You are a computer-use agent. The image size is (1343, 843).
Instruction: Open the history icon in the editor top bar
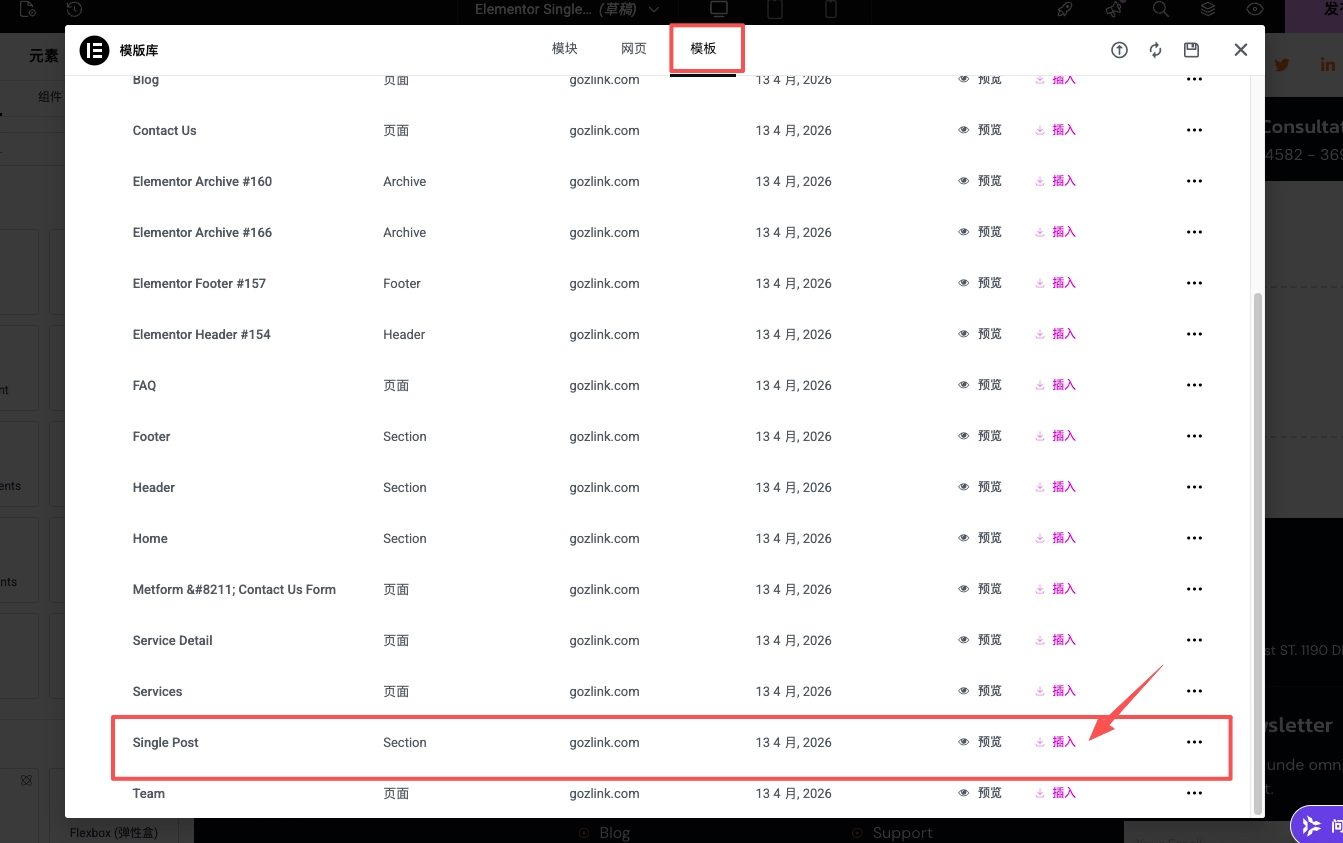click(74, 9)
